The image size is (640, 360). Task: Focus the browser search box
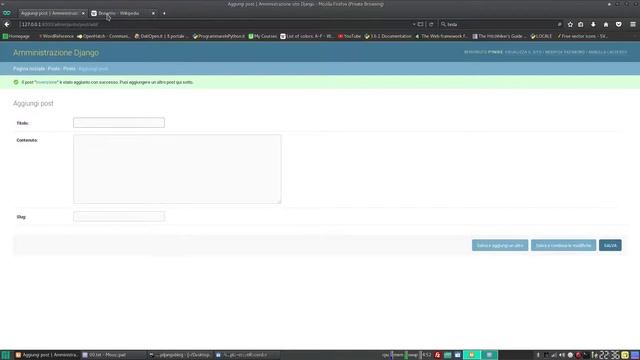[501, 24]
